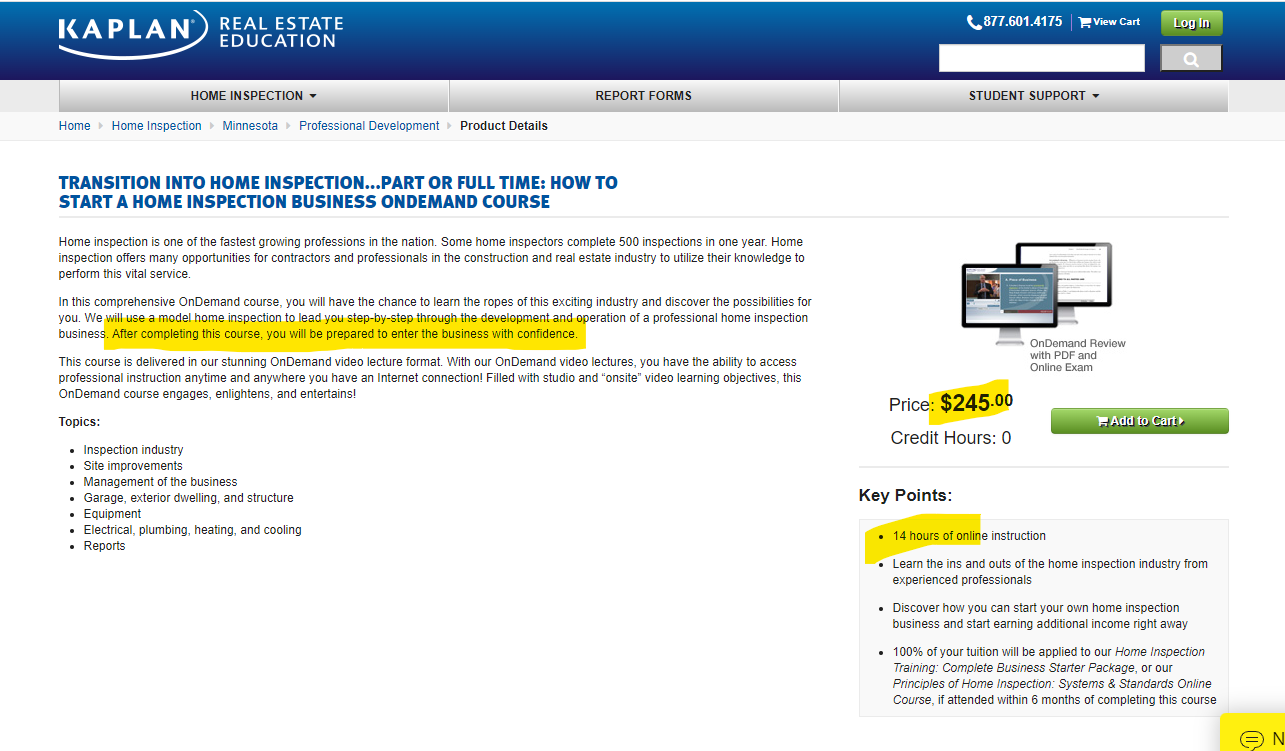Click the Discover how you can start bullet
The image size is (1285, 751).
point(1040,616)
